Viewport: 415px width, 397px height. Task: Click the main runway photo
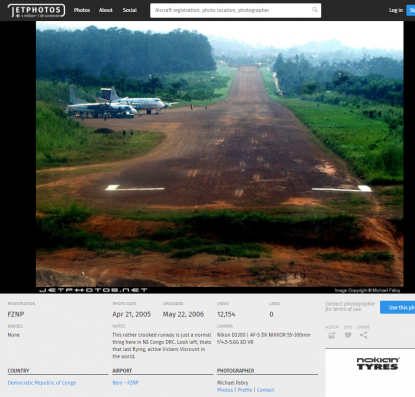[220, 154]
